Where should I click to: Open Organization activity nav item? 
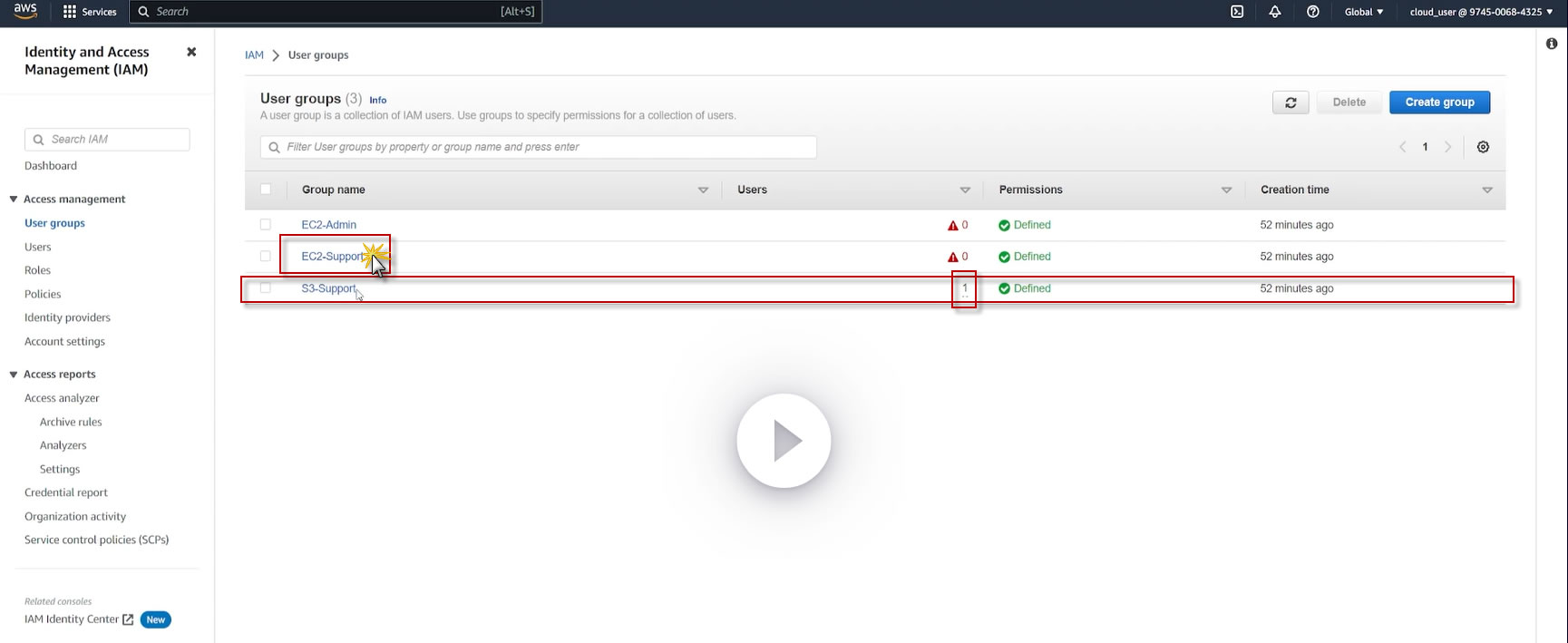(x=75, y=516)
